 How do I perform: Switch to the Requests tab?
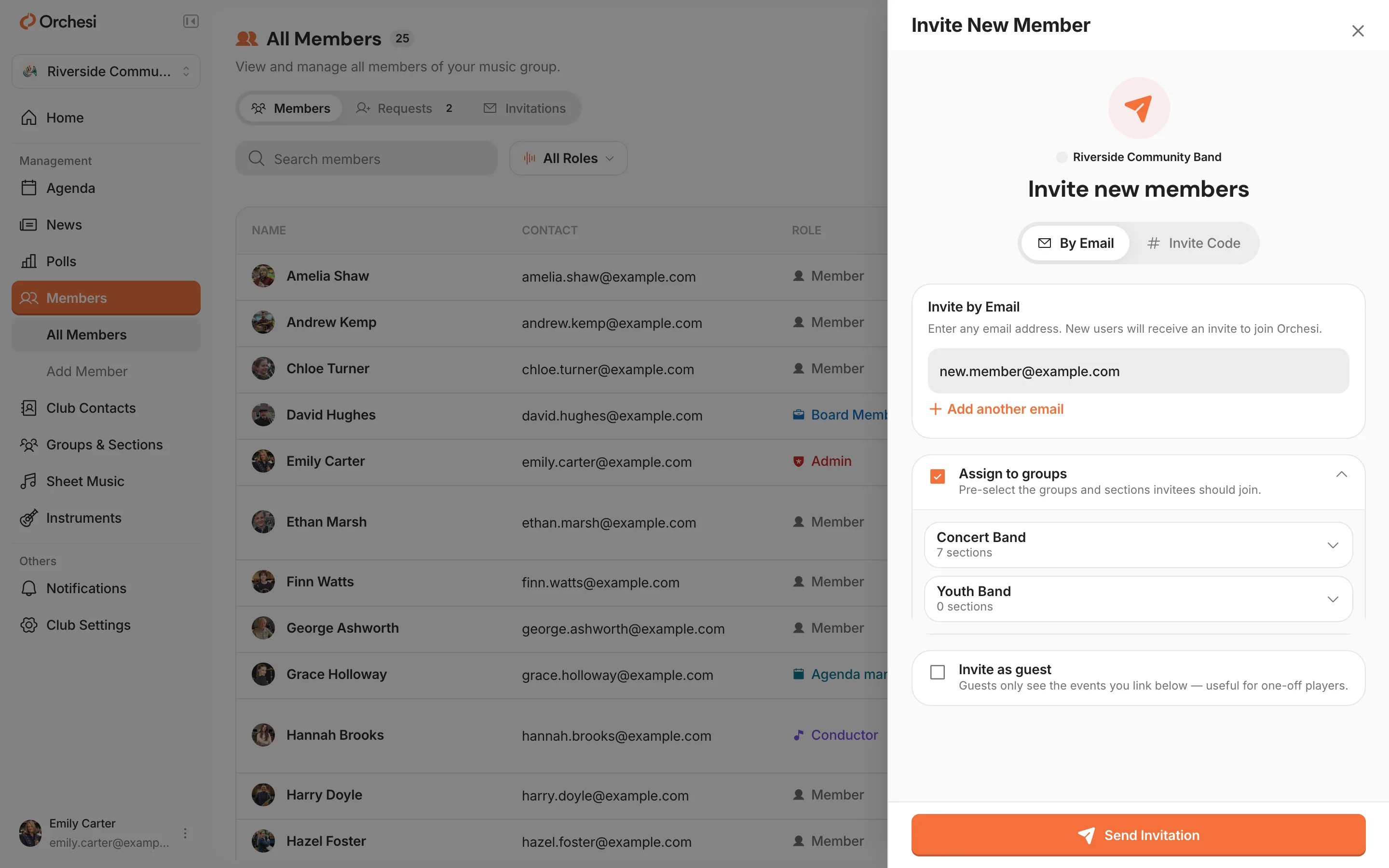405,108
